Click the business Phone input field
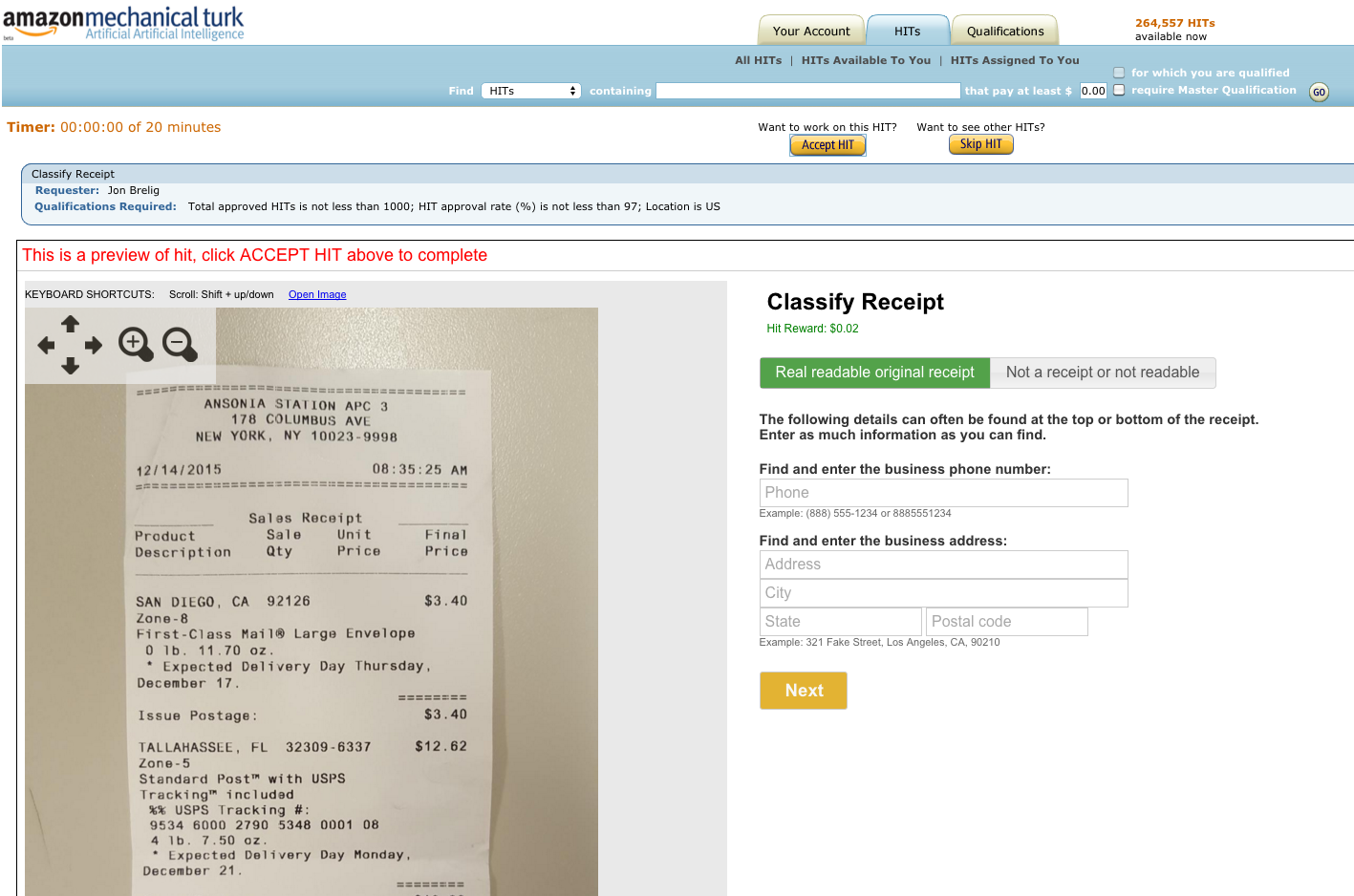Screen dimensions: 1354x896 click(x=943, y=493)
